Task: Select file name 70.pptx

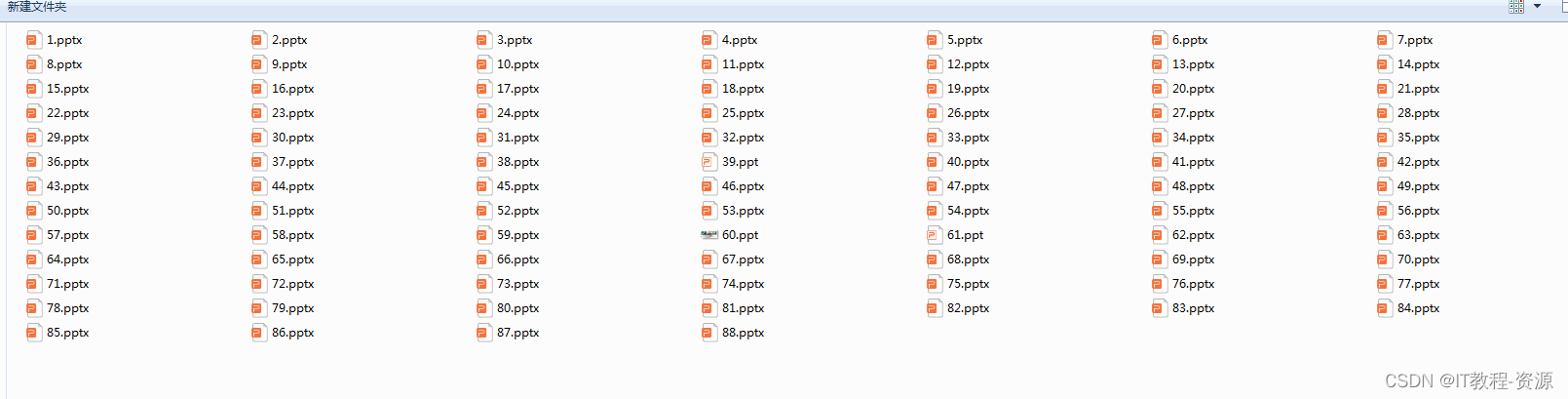Action: (1419, 259)
